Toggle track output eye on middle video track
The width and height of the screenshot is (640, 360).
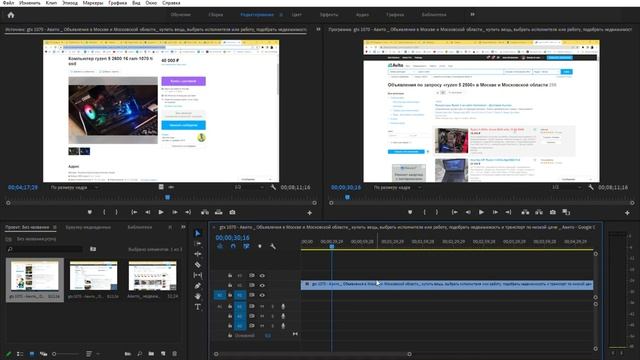(x=262, y=285)
